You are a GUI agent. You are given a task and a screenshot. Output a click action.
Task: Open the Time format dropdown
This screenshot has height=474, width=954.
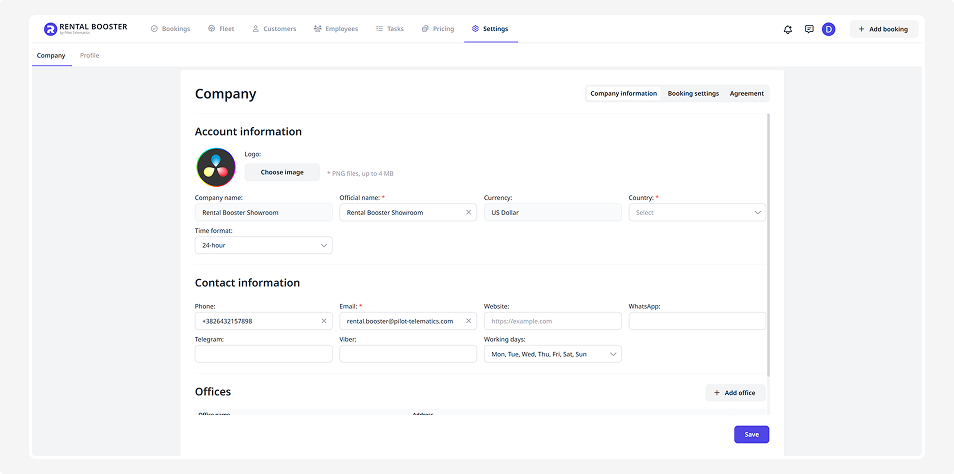263,245
